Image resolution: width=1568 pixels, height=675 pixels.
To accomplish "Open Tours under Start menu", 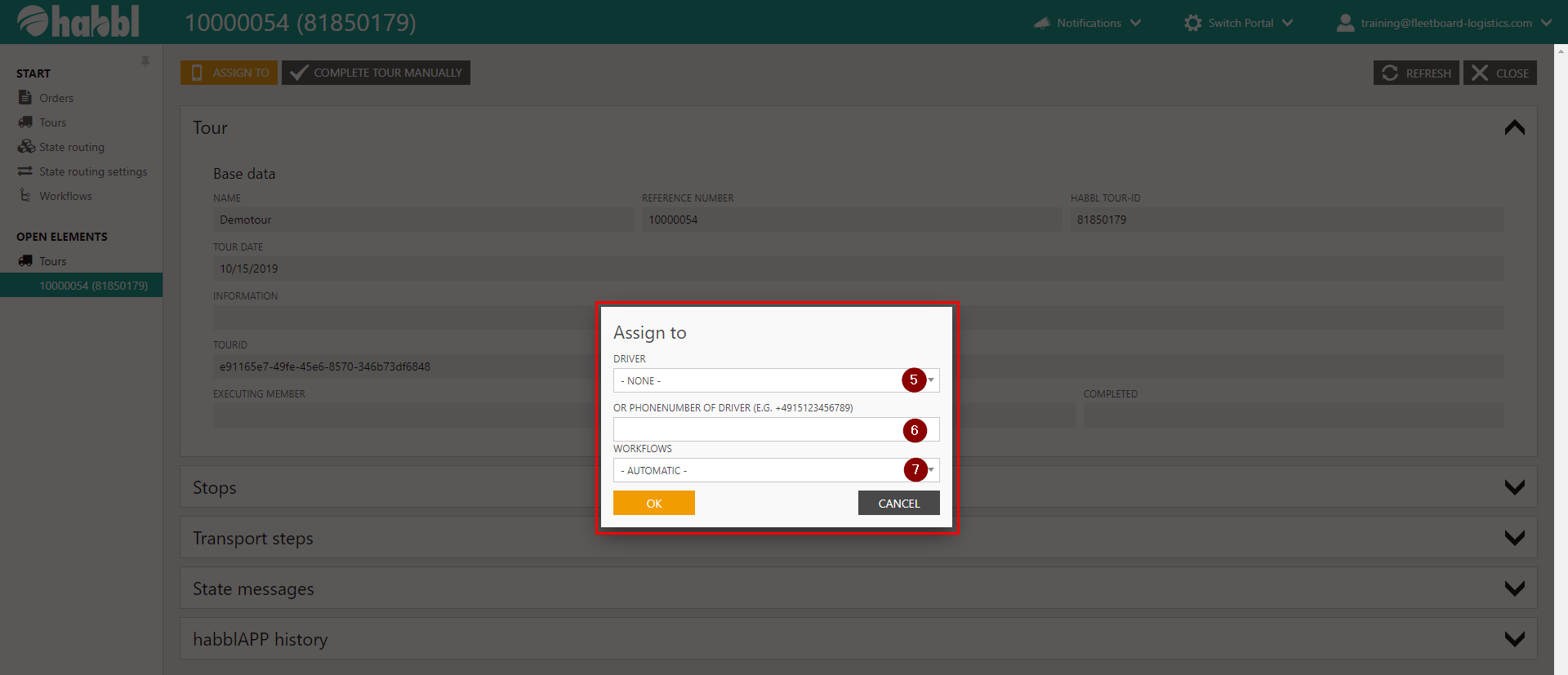I will tap(53, 122).
